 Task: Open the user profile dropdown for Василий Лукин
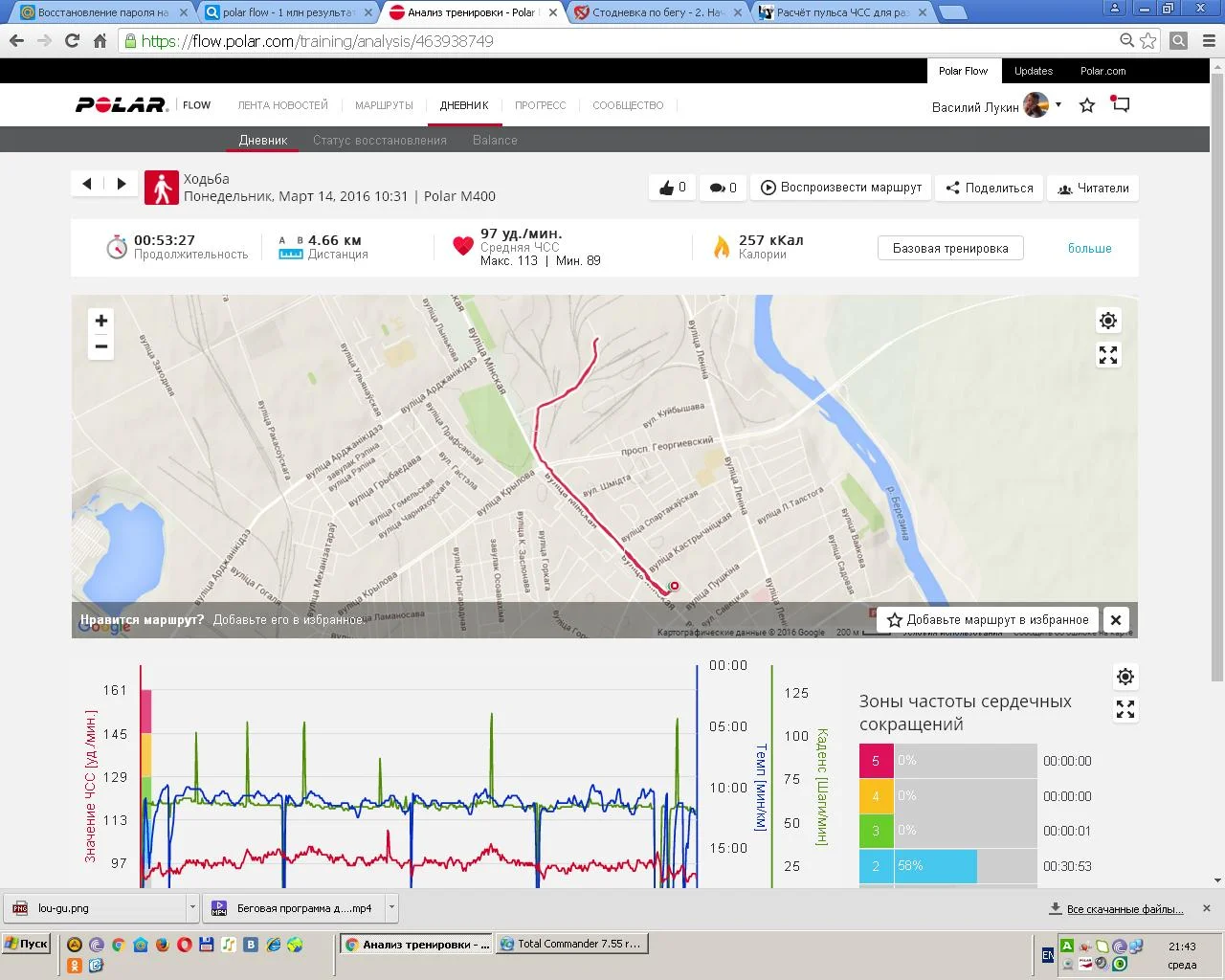pyautogui.click(x=1058, y=105)
